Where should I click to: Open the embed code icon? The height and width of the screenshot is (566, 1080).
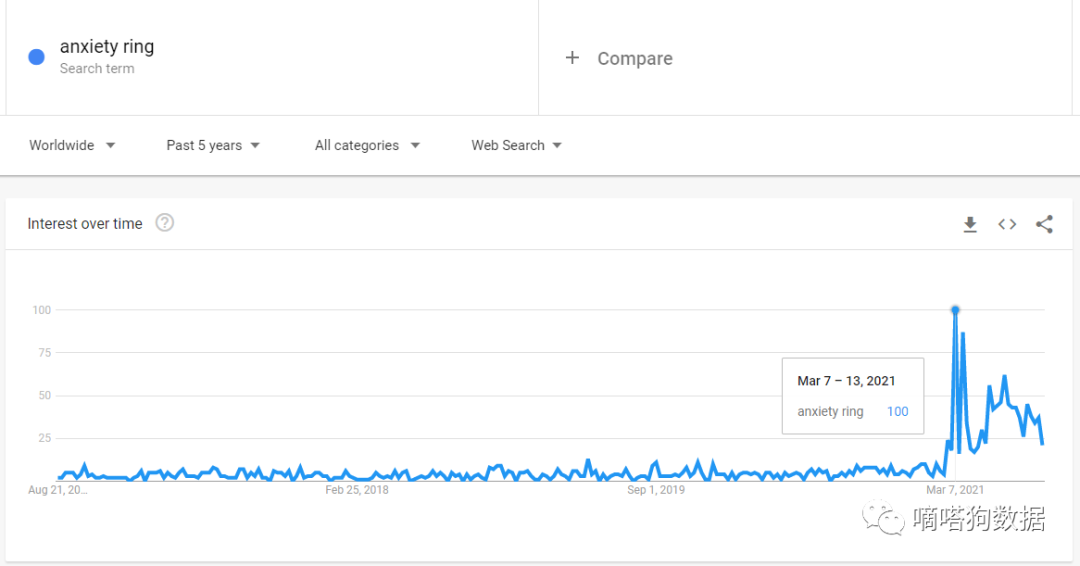pos(1007,224)
